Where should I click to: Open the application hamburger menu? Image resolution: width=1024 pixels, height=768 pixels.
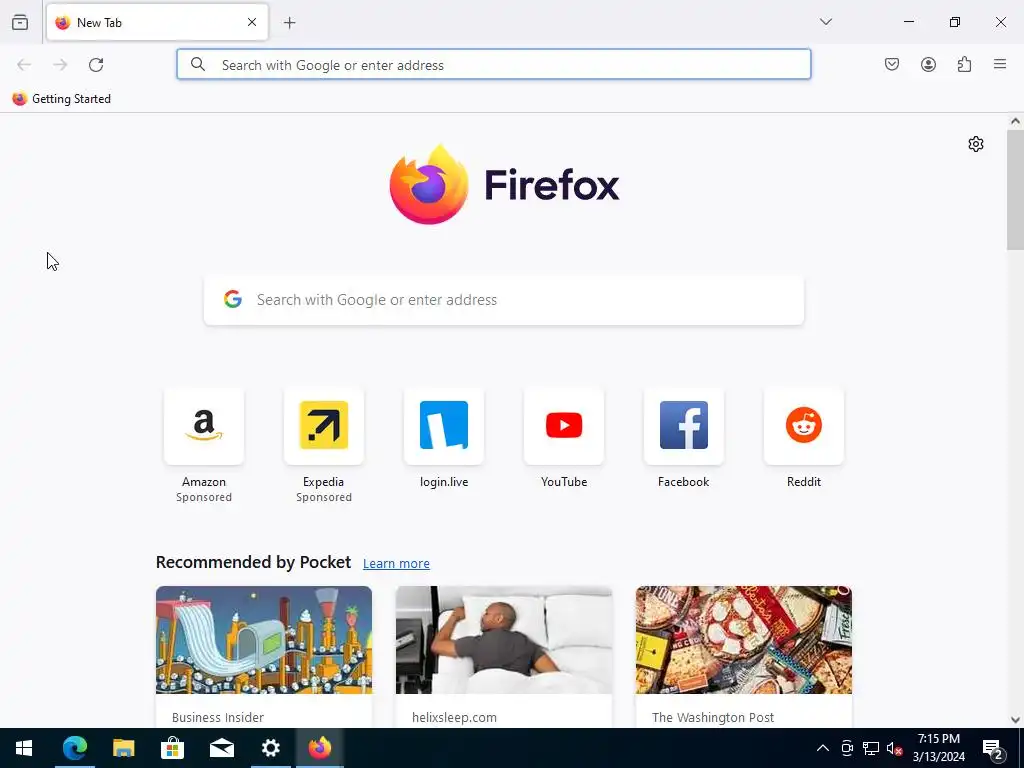click(x=1000, y=64)
